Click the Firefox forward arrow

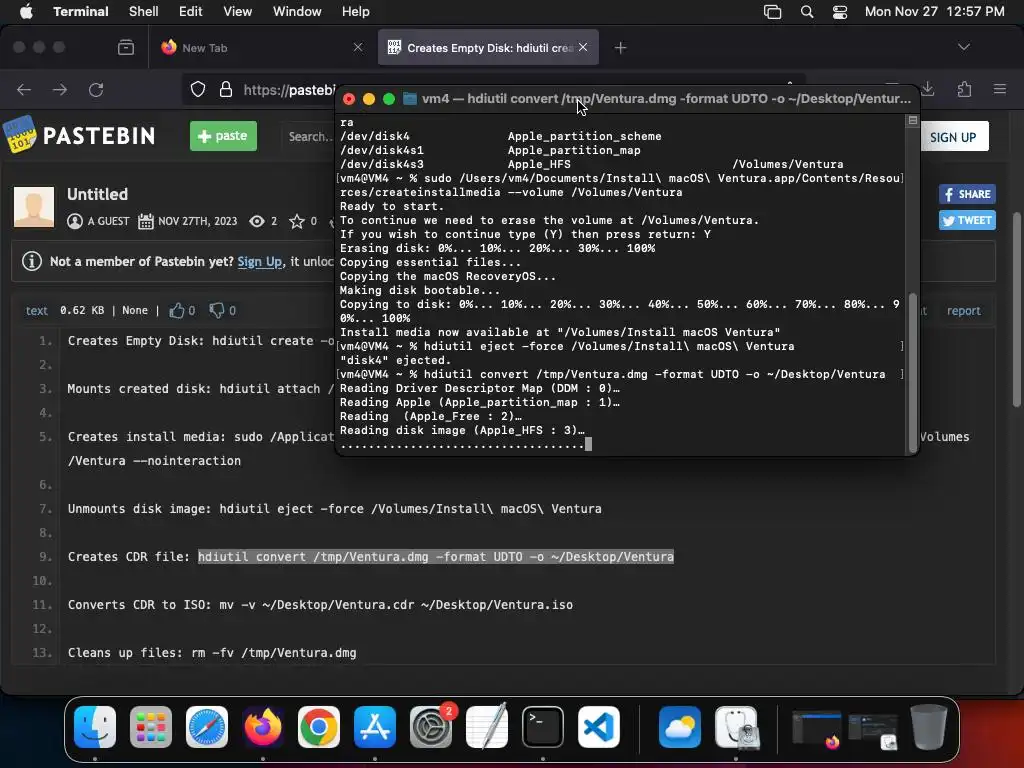(59, 89)
